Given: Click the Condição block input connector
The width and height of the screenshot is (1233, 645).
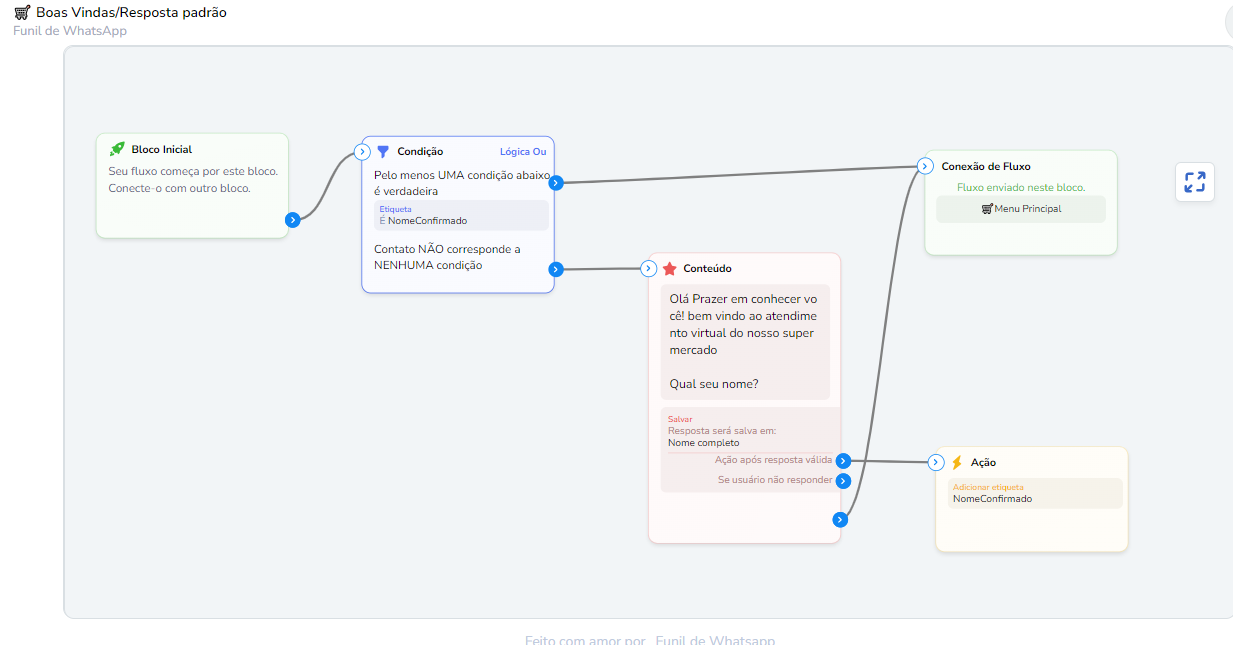Looking at the screenshot, I should pos(363,152).
